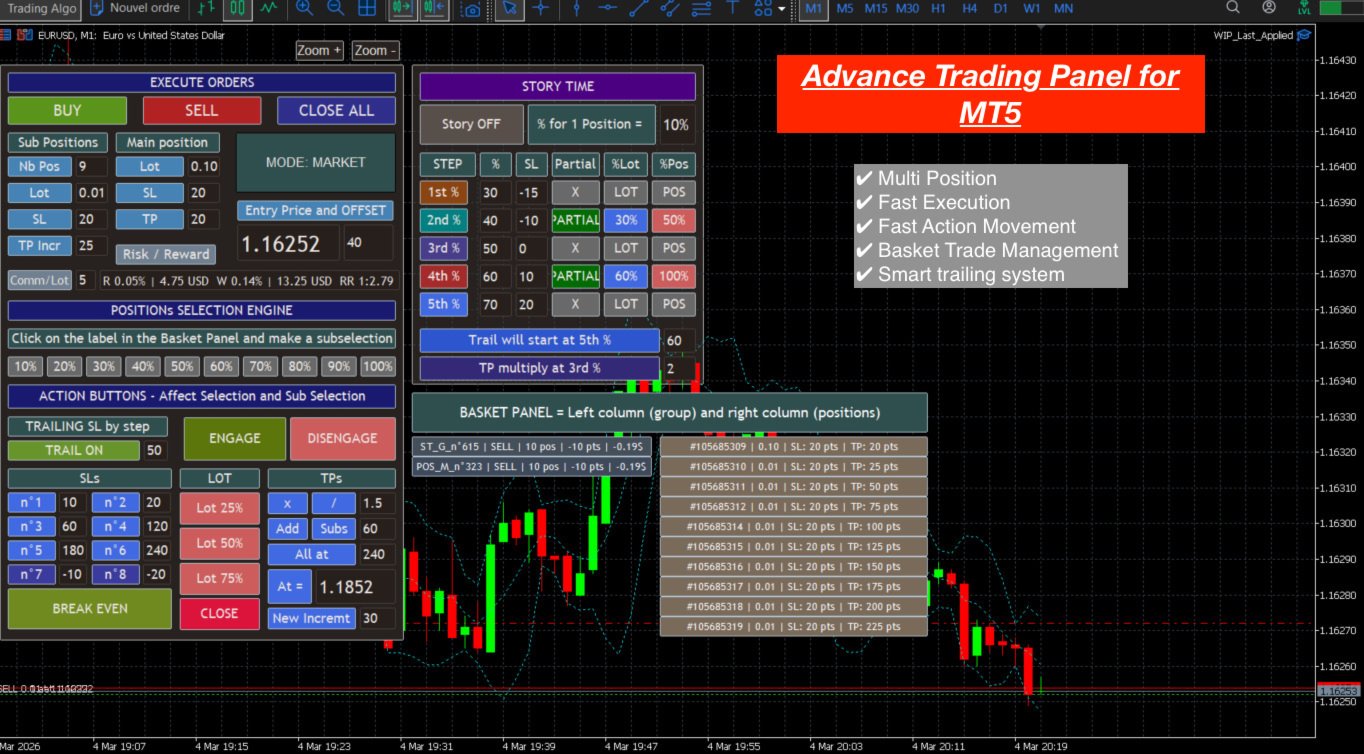Image resolution: width=1364 pixels, height=754 pixels.
Task: Click the New Incremt button
Action: pos(312,618)
